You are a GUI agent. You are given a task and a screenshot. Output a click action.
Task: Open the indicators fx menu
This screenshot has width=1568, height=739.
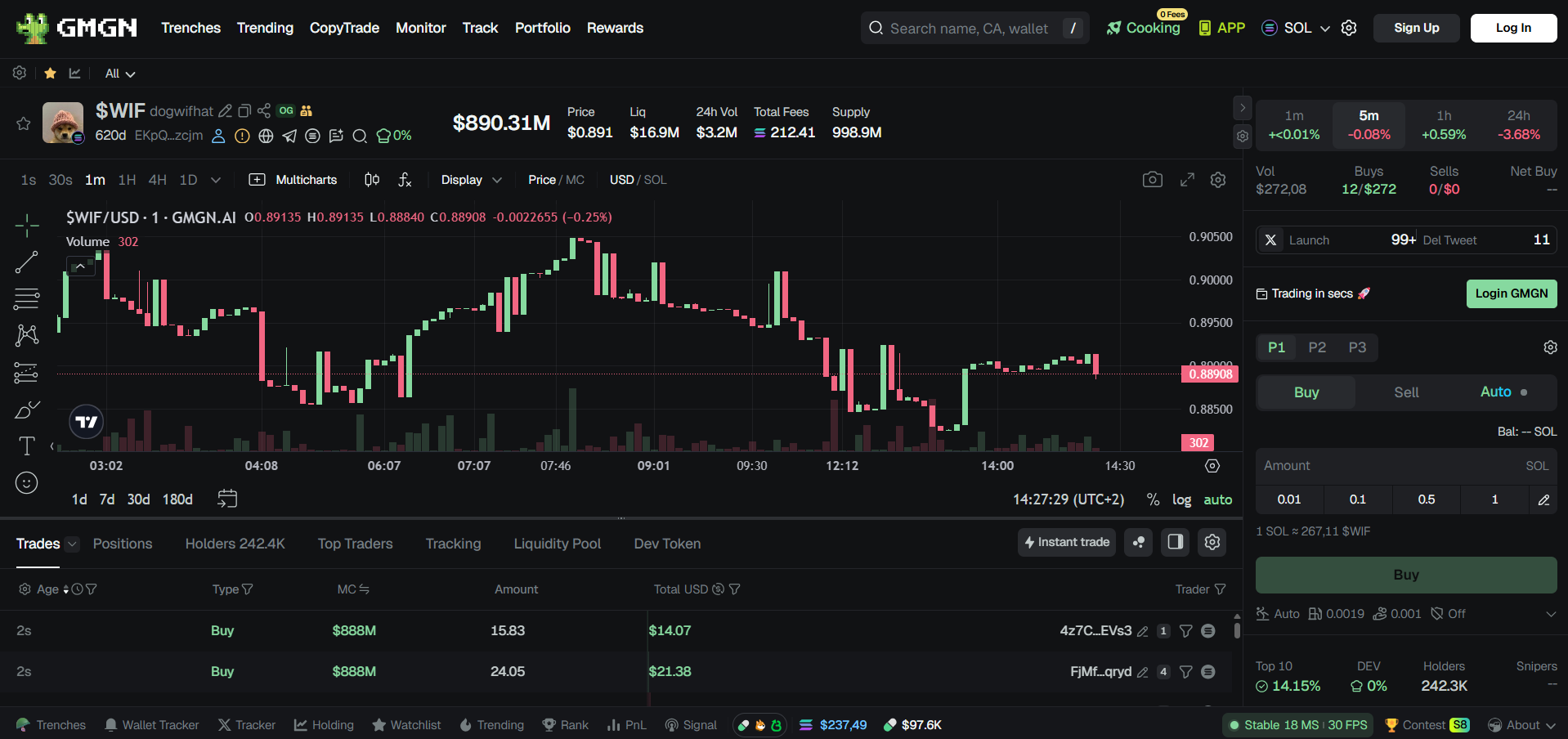coord(405,180)
